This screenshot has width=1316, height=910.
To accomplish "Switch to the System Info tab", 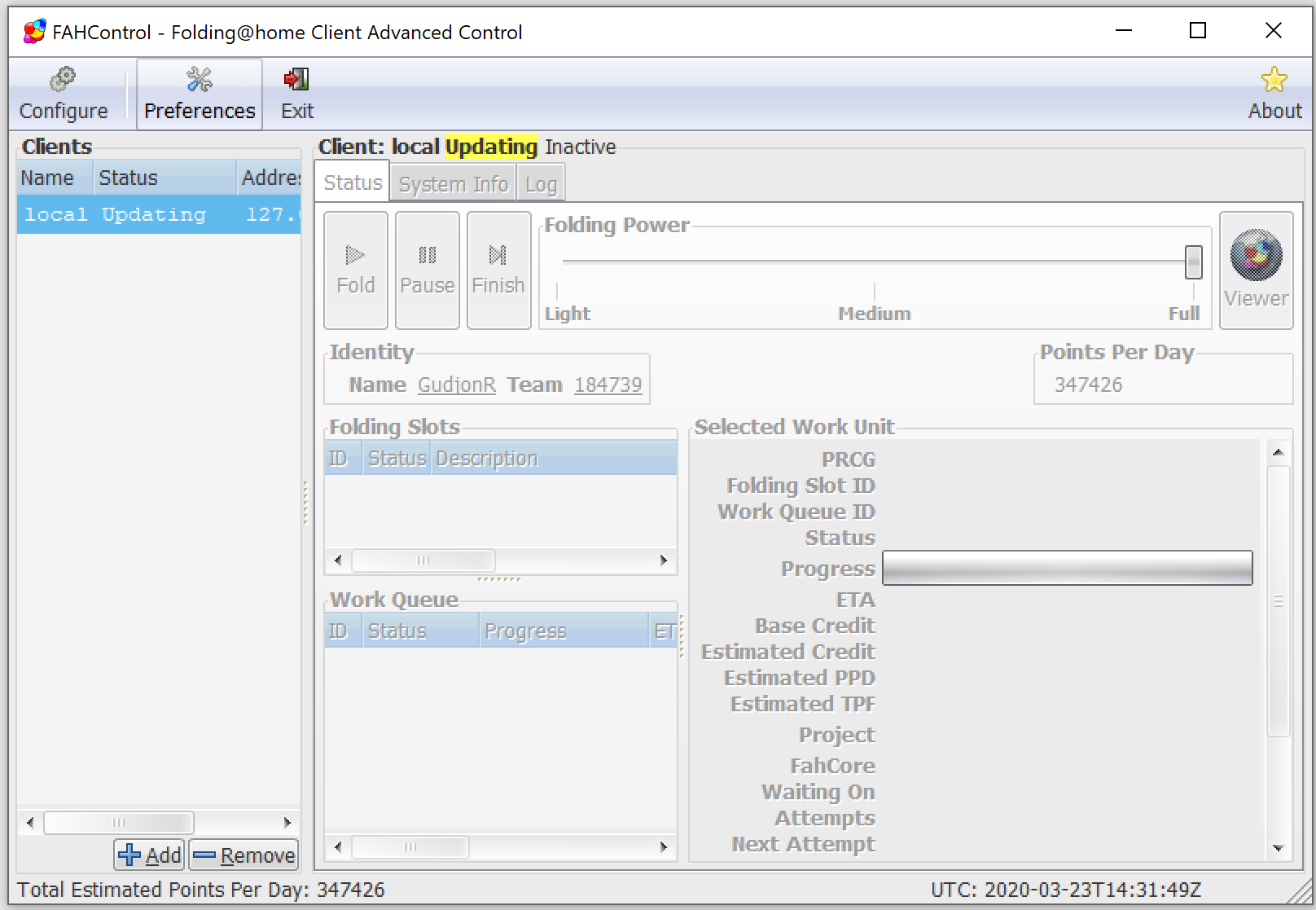I will click(453, 184).
